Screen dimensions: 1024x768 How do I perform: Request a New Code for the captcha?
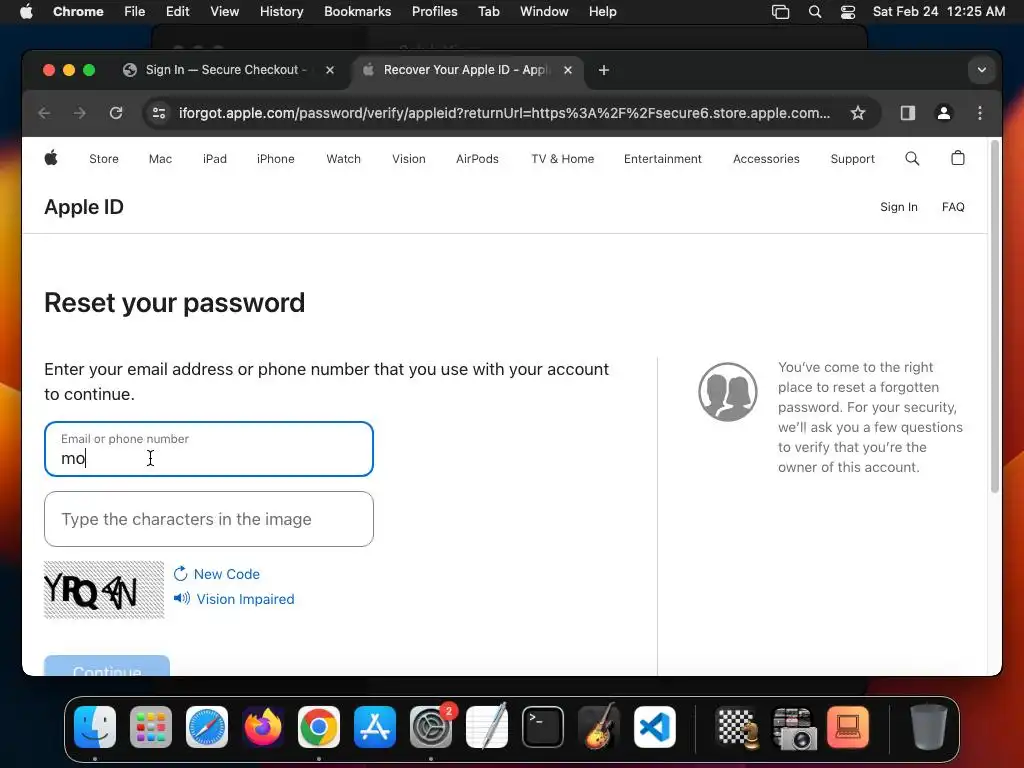click(217, 574)
